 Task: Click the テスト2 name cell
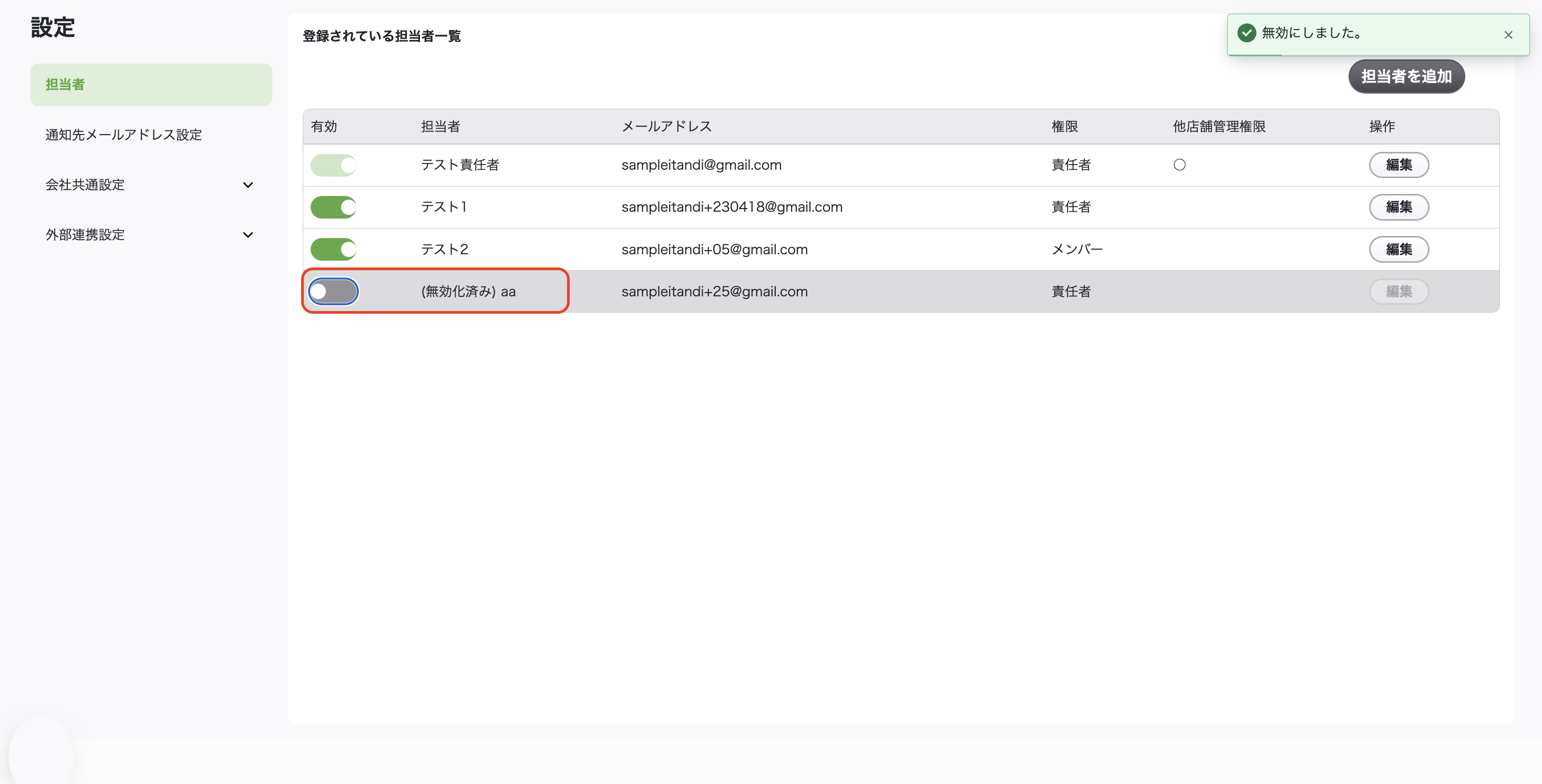pyautogui.click(x=444, y=249)
